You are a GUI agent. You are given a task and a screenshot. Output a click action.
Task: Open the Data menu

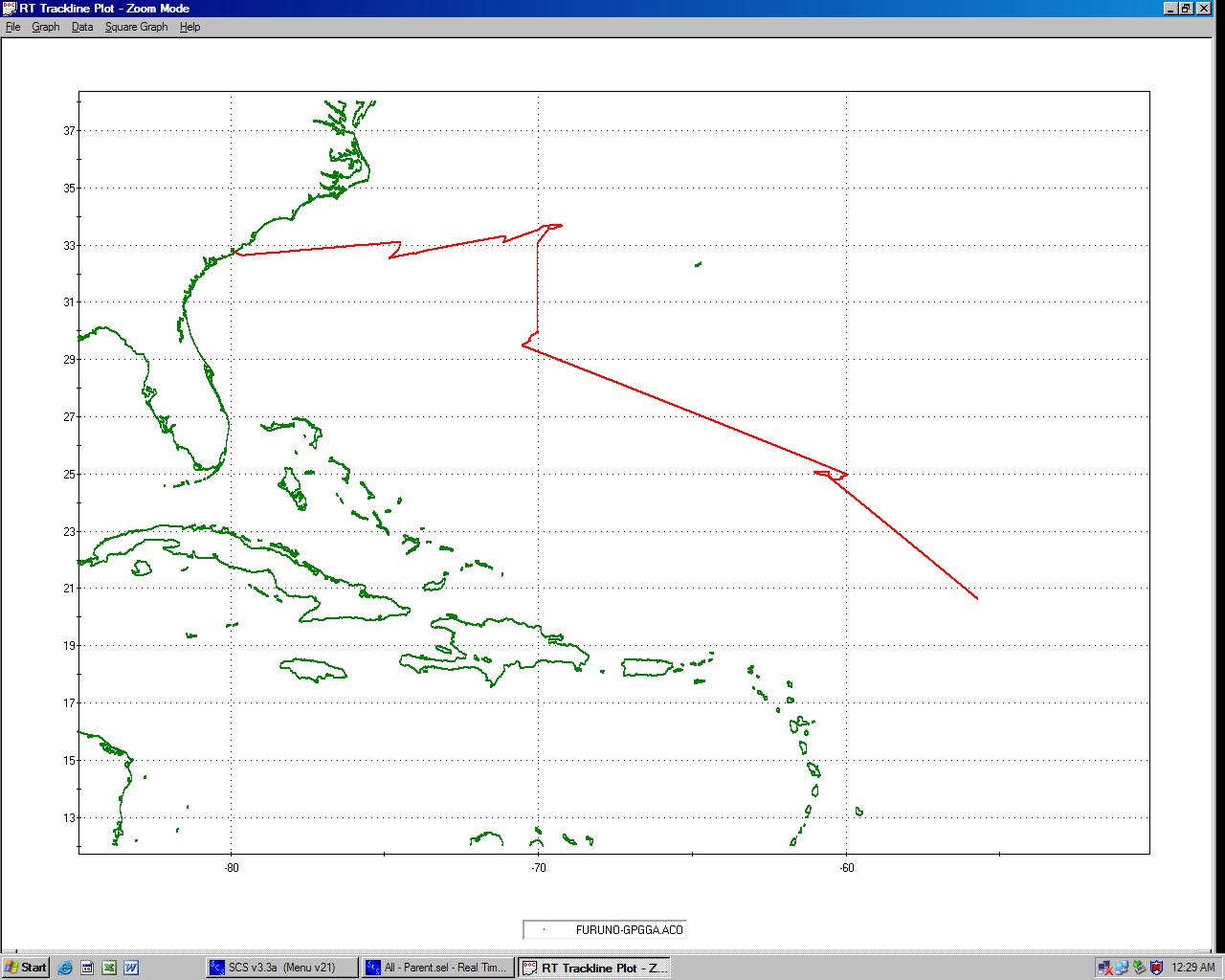click(x=82, y=27)
